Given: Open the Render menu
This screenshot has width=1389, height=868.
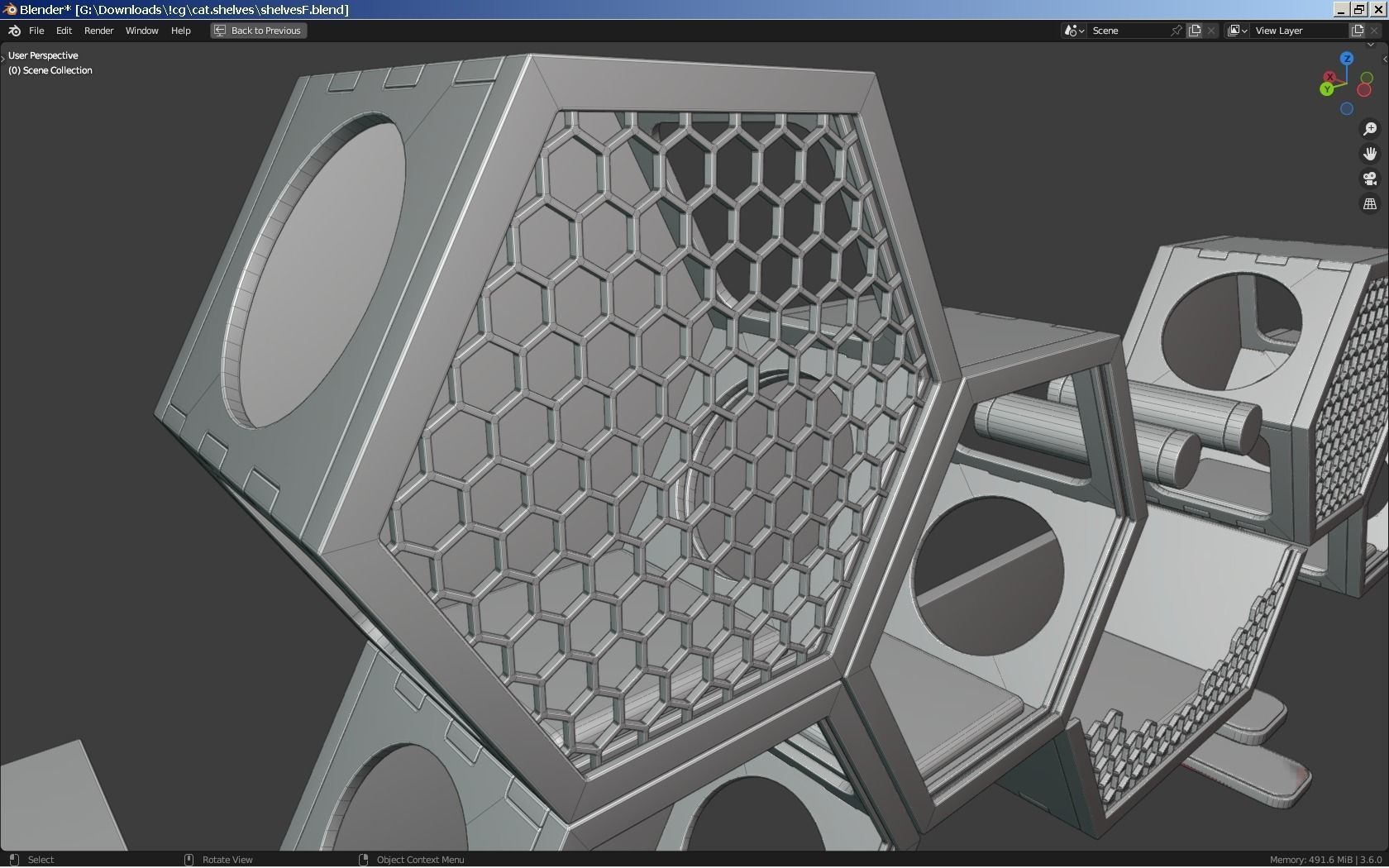Looking at the screenshot, I should pyautogui.click(x=98, y=31).
